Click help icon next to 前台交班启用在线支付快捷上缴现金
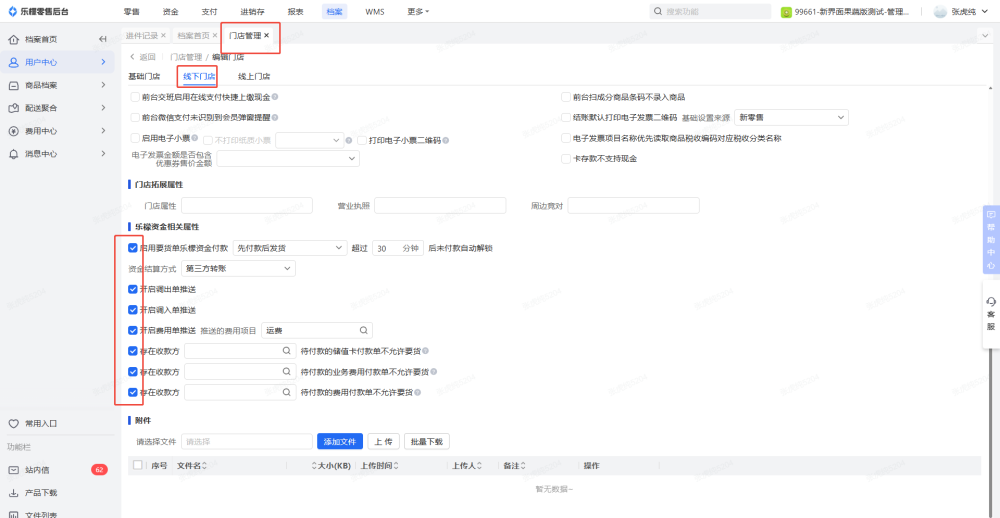The image size is (1000, 518). (275, 97)
